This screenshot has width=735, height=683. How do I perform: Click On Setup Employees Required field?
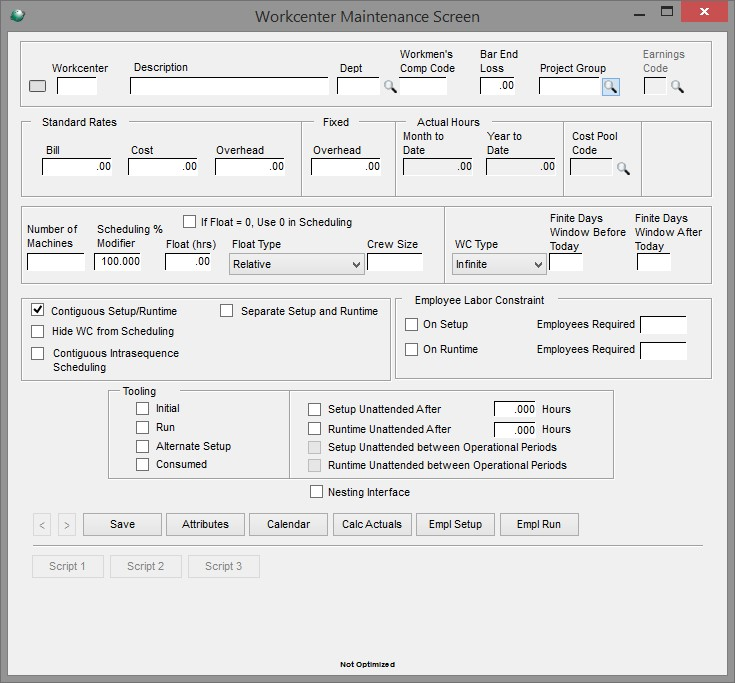click(663, 325)
